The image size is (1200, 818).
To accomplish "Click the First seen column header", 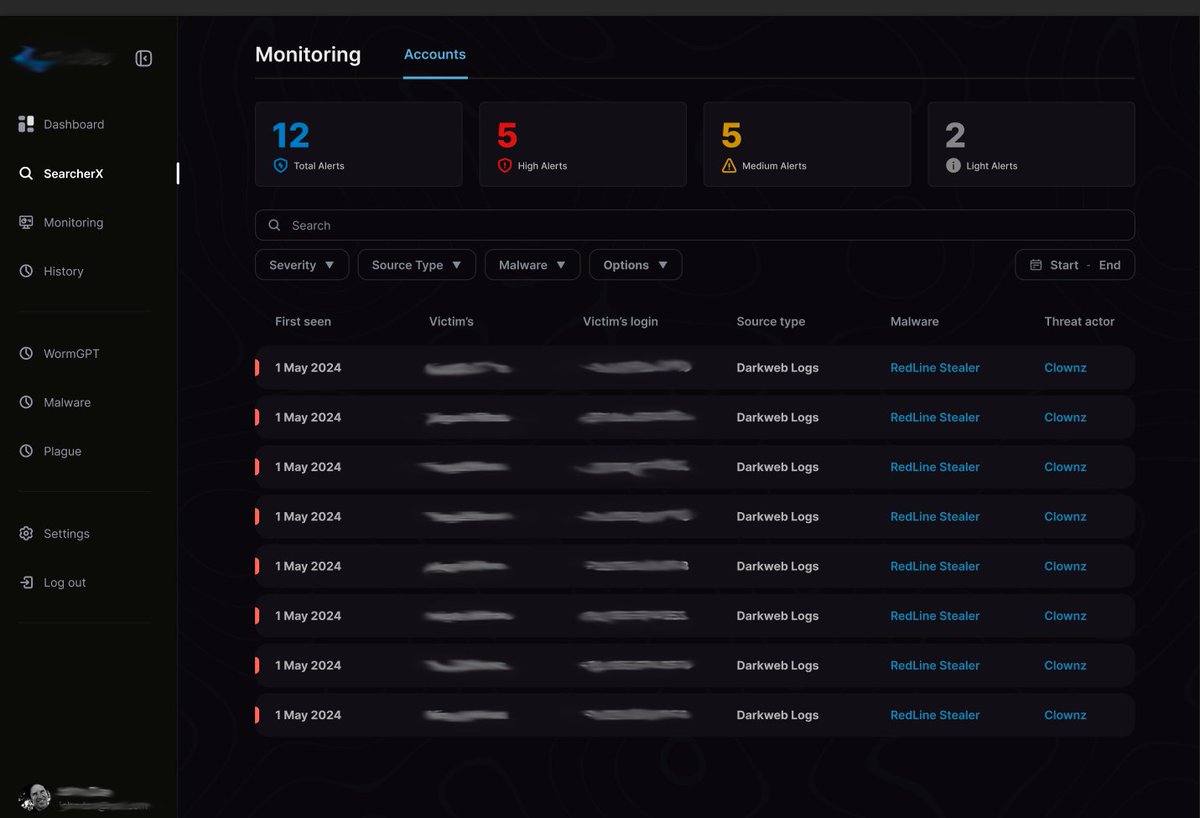I will point(303,321).
